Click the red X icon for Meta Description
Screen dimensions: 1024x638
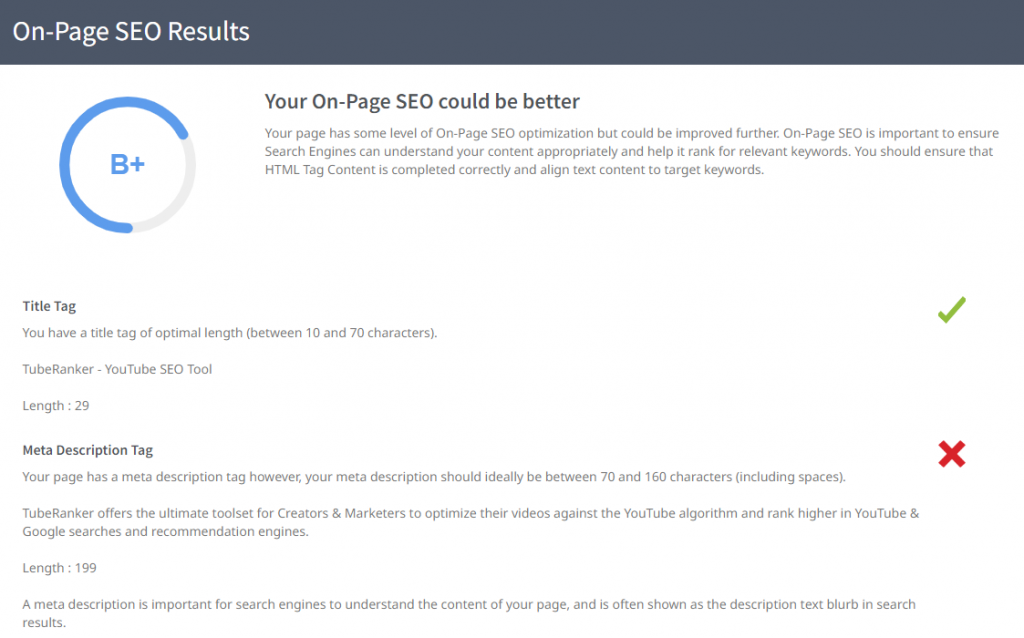[x=951, y=455]
